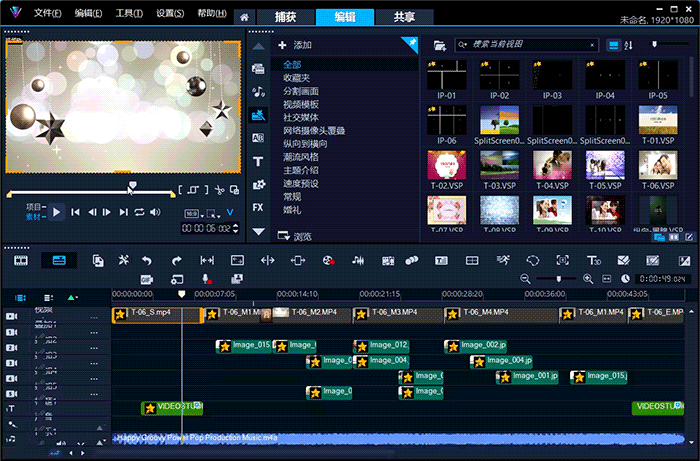Image resolution: width=700 pixels, height=461 pixels.
Task: Click the library thumbnail size slider
Action: [x=655, y=45]
